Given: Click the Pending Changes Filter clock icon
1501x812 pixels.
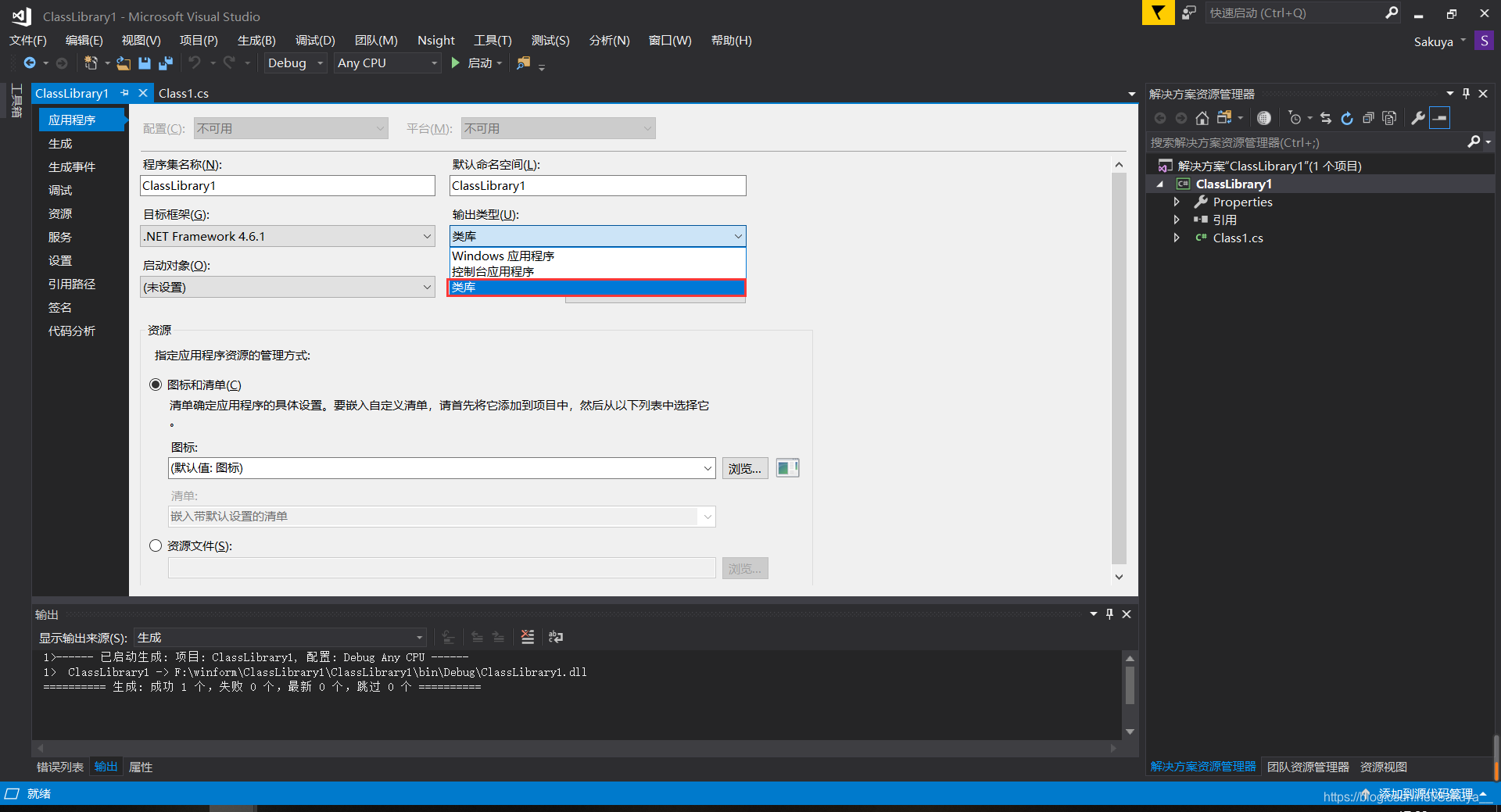Looking at the screenshot, I should [x=1295, y=118].
